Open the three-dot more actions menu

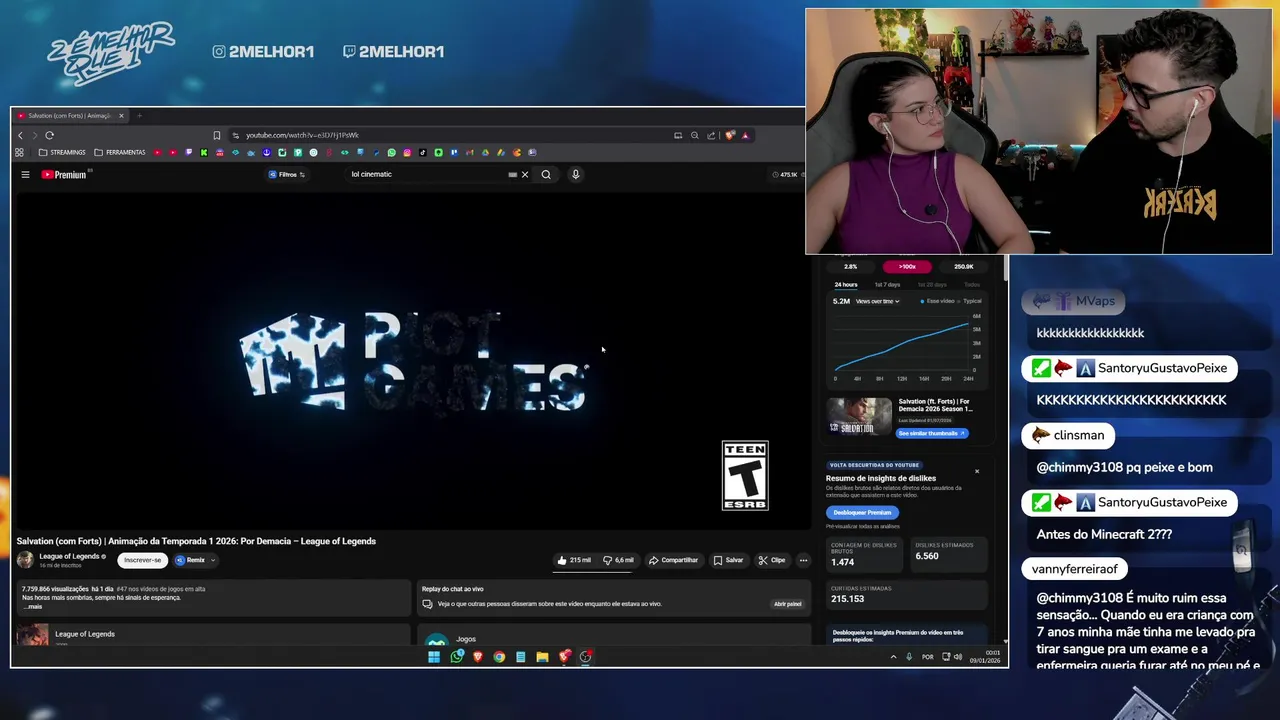[803, 560]
